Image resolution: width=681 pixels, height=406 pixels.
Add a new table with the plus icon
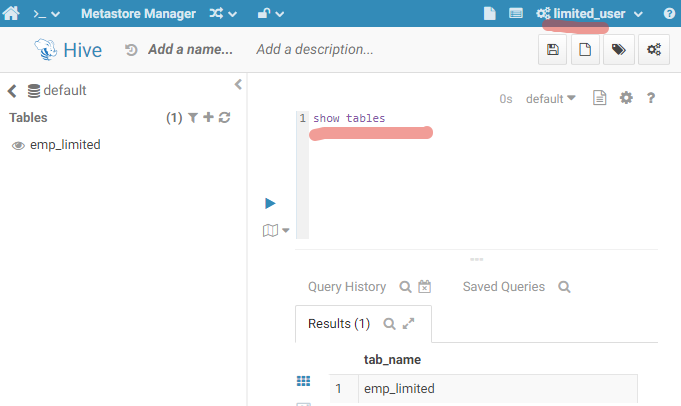209,118
